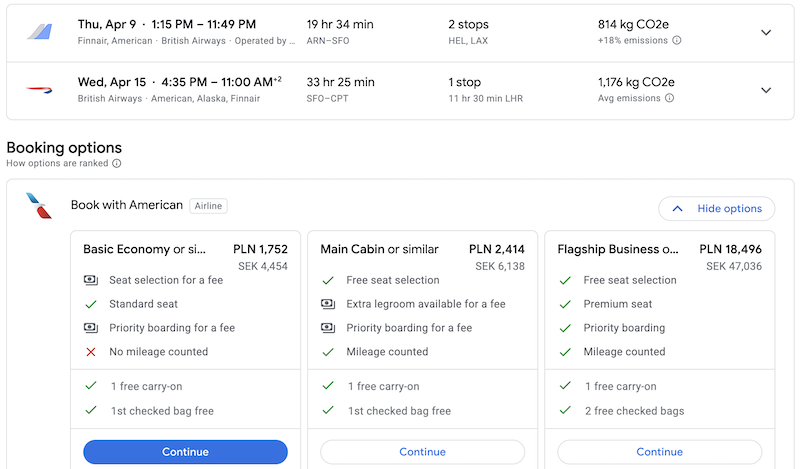Click the How options are ranked text
The height and width of the screenshot is (469, 800).
click(57, 163)
